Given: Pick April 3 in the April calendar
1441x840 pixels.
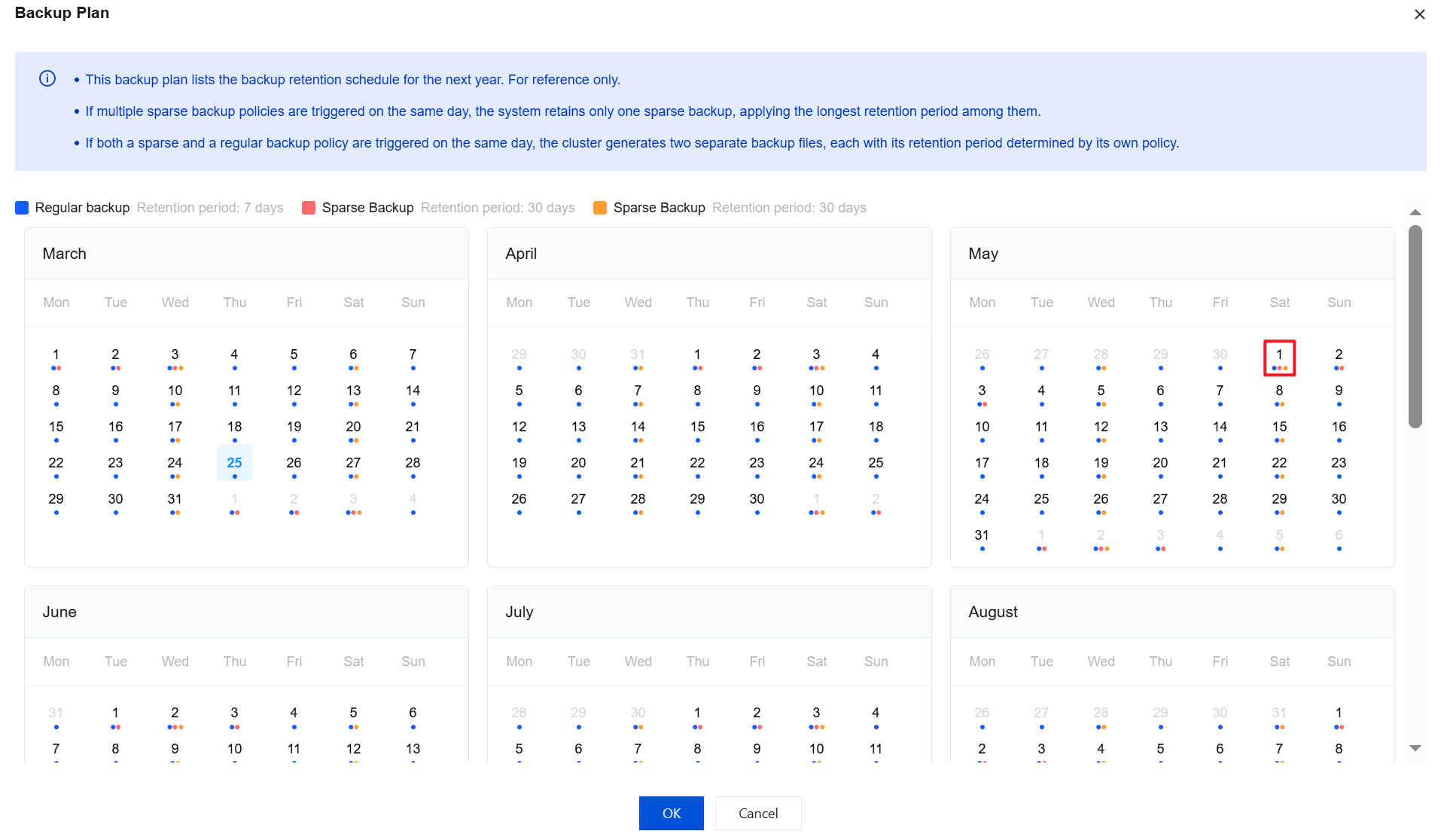Looking at the screenshot, I should (817, 355).
